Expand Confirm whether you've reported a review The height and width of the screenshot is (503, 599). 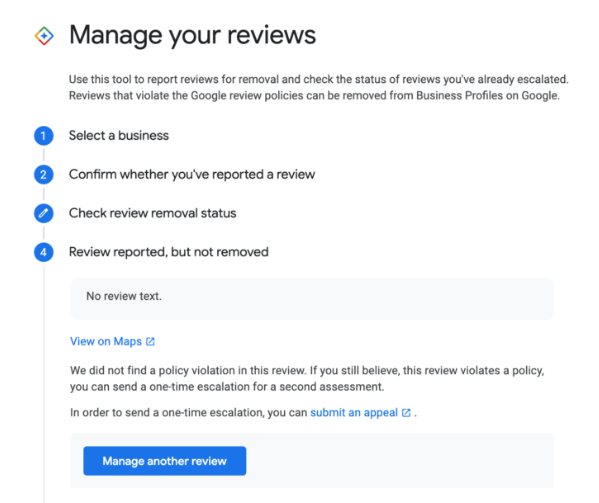click(192, 175)
